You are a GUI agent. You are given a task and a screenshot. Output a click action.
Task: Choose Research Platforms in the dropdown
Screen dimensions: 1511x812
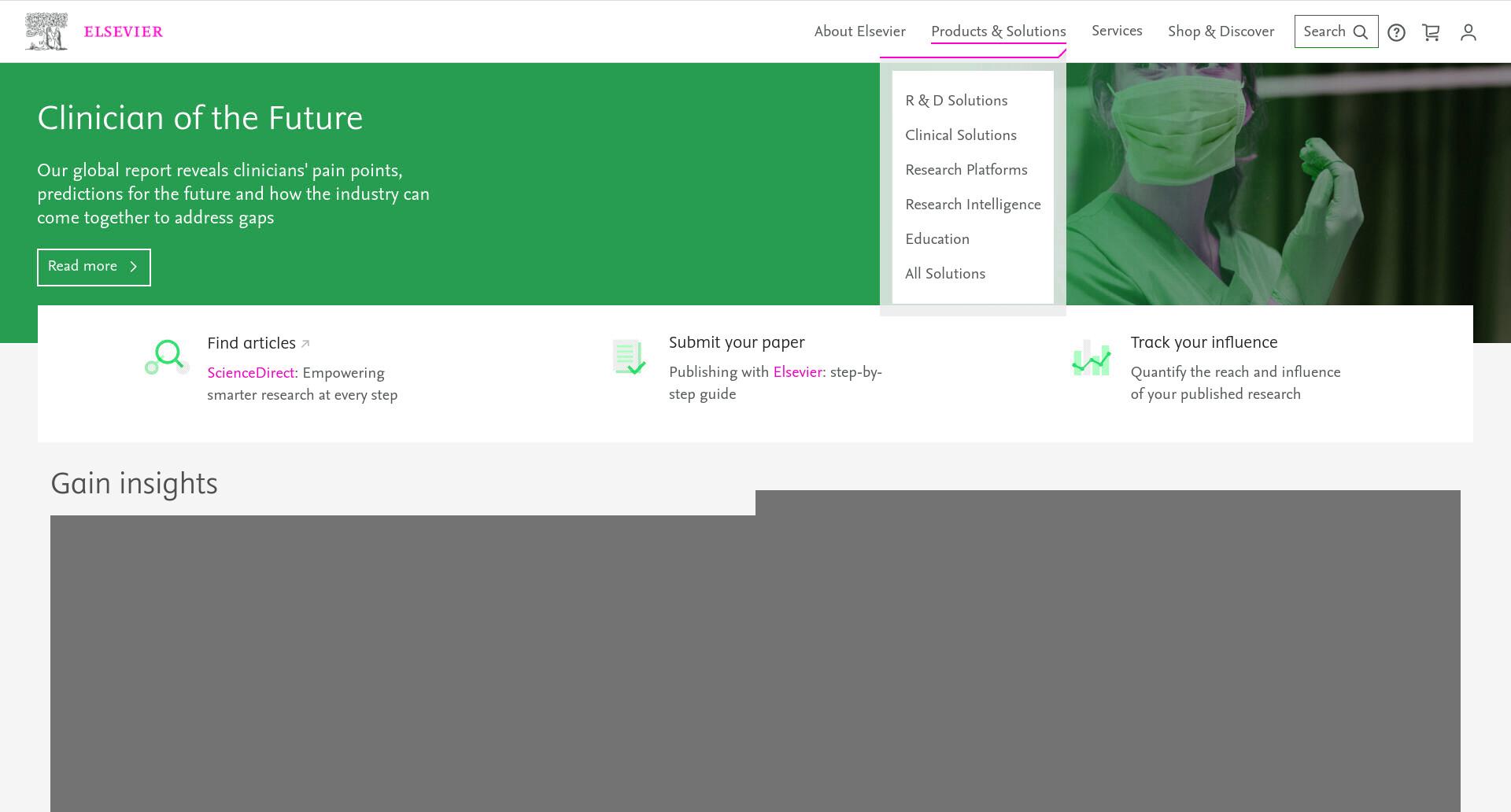tap(966, 170)
